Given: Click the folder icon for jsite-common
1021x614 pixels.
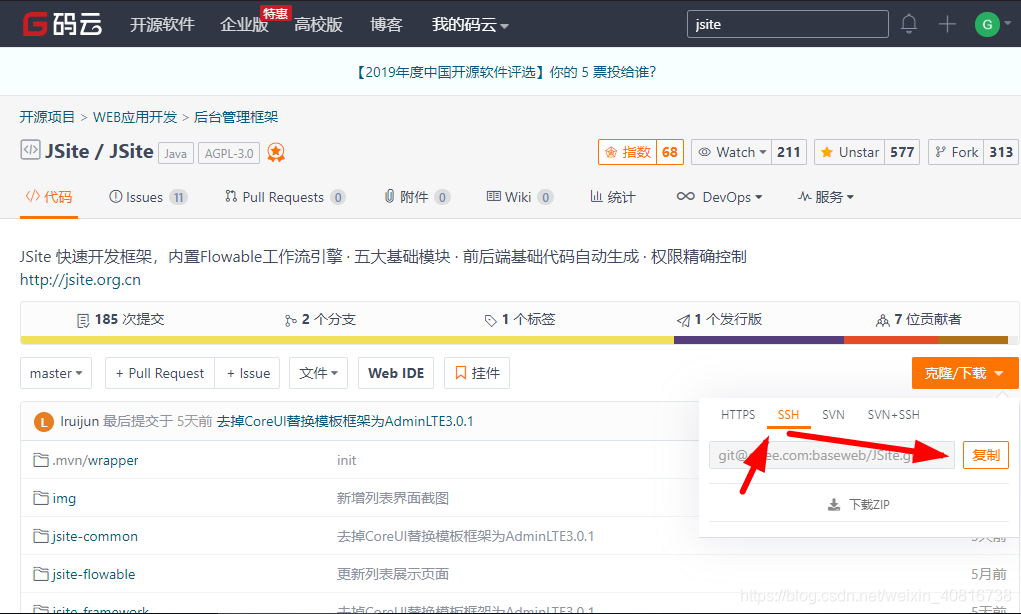Looking at the screenshot, I should coord(41,536).
